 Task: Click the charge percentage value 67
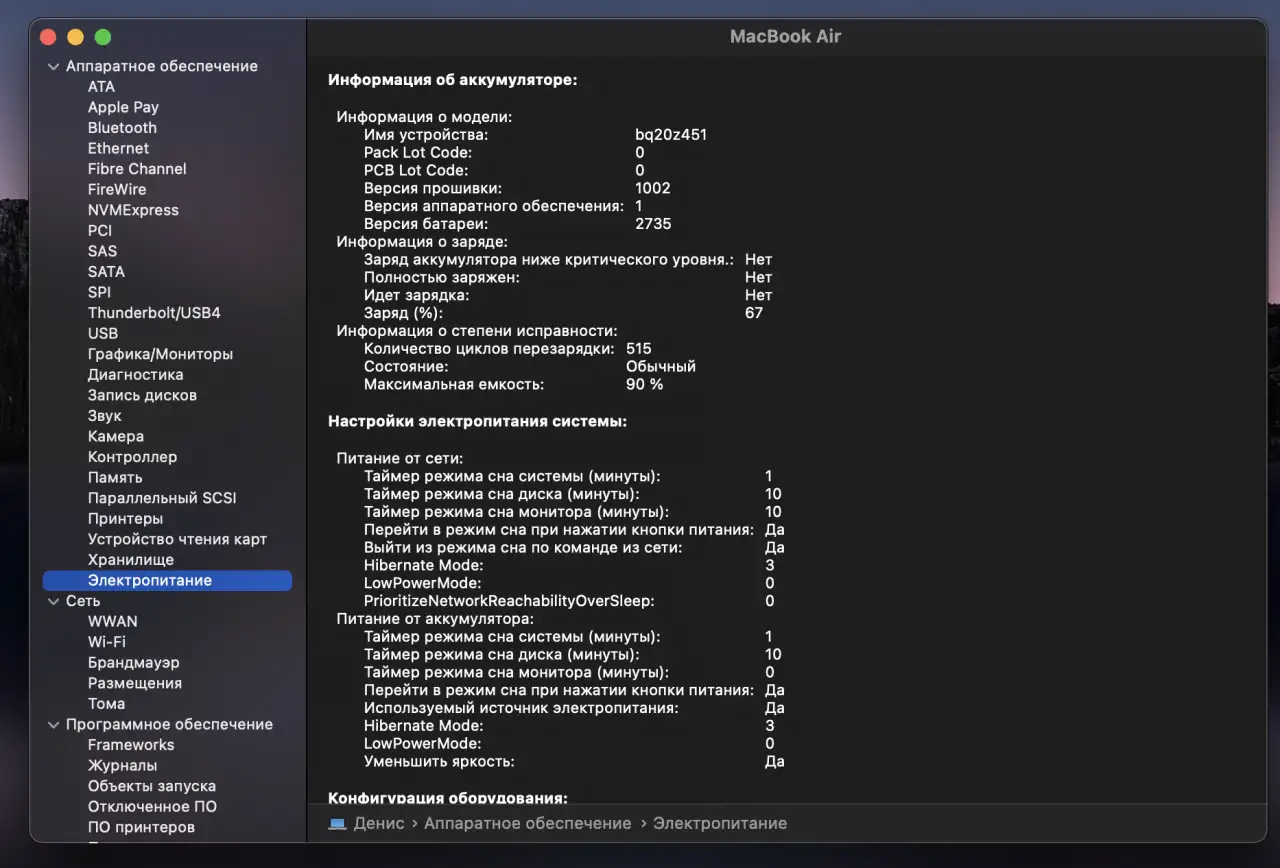pyautogui.click(x=754, y=313)
